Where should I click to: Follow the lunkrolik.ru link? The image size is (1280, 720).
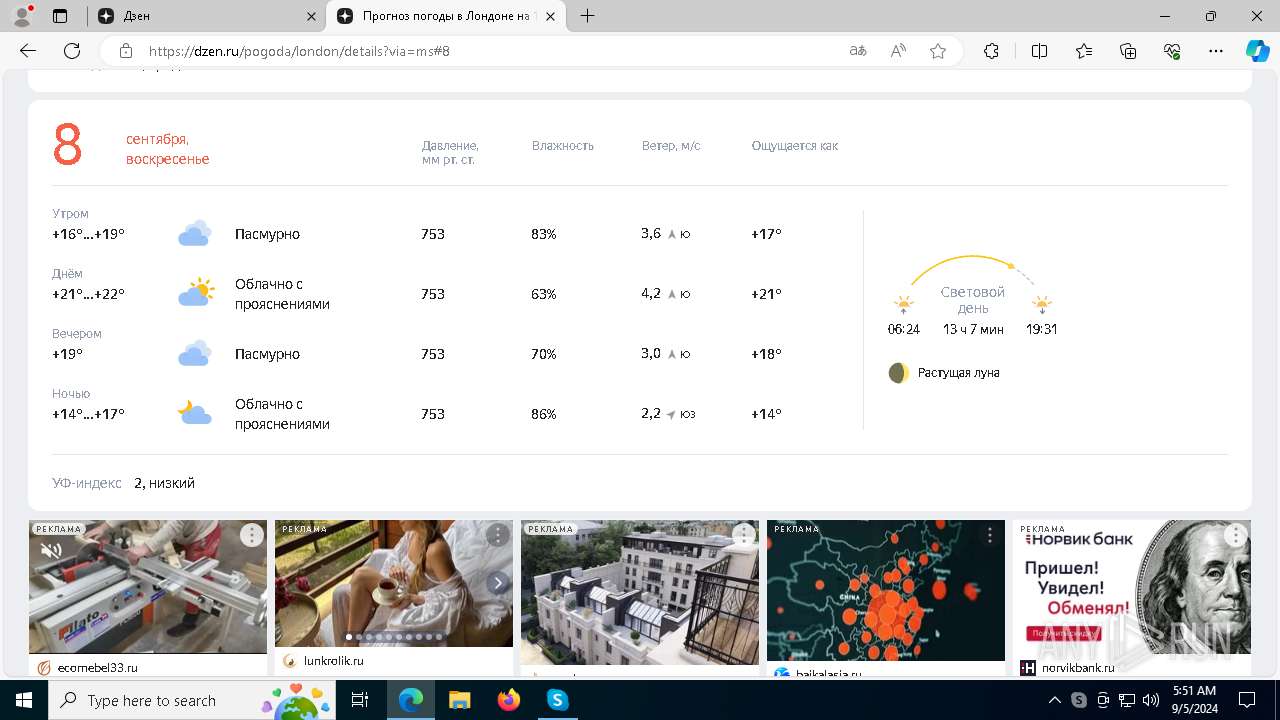[x=334, y=661]
